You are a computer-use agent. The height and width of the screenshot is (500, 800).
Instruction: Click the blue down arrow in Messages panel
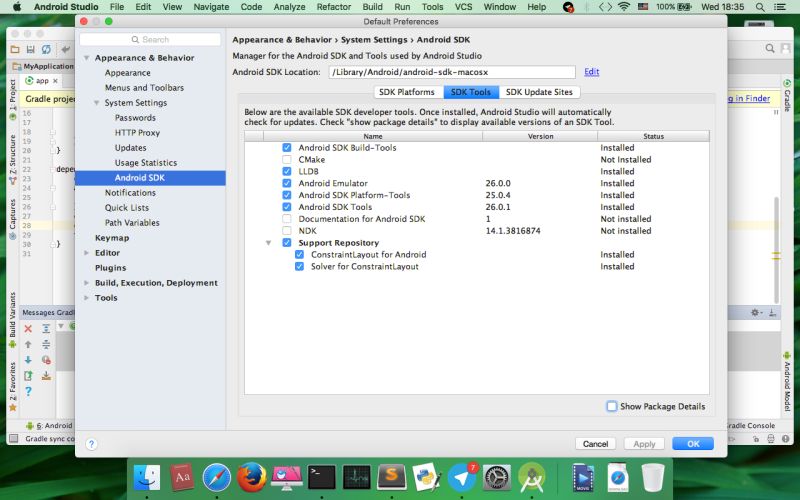(x=28, y=360)
